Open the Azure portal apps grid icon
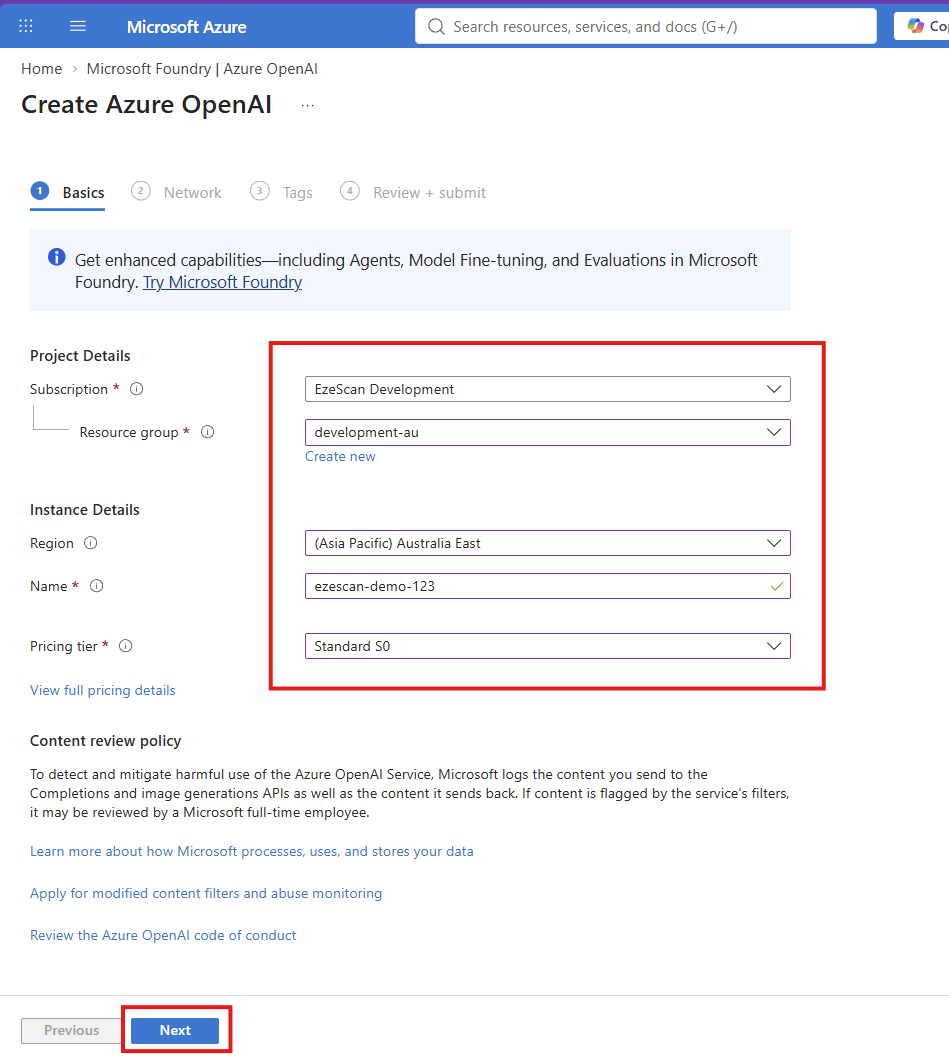The image size is (949, 1056). [26, 26]
